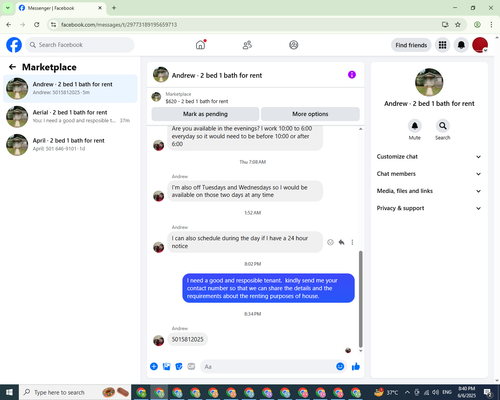500x400 pixels.
Task: Click the chat scrollbar thumb
Action: [360, 299]
